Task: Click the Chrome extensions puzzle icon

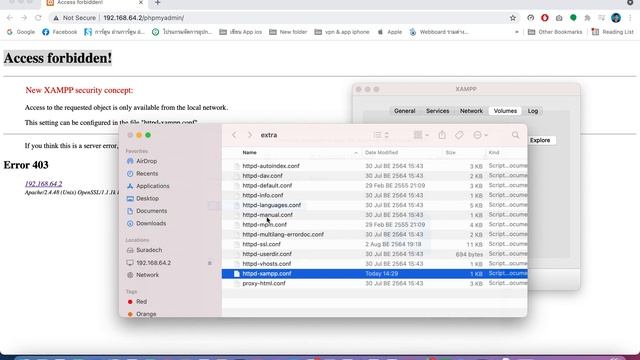Action: point(587,18)
